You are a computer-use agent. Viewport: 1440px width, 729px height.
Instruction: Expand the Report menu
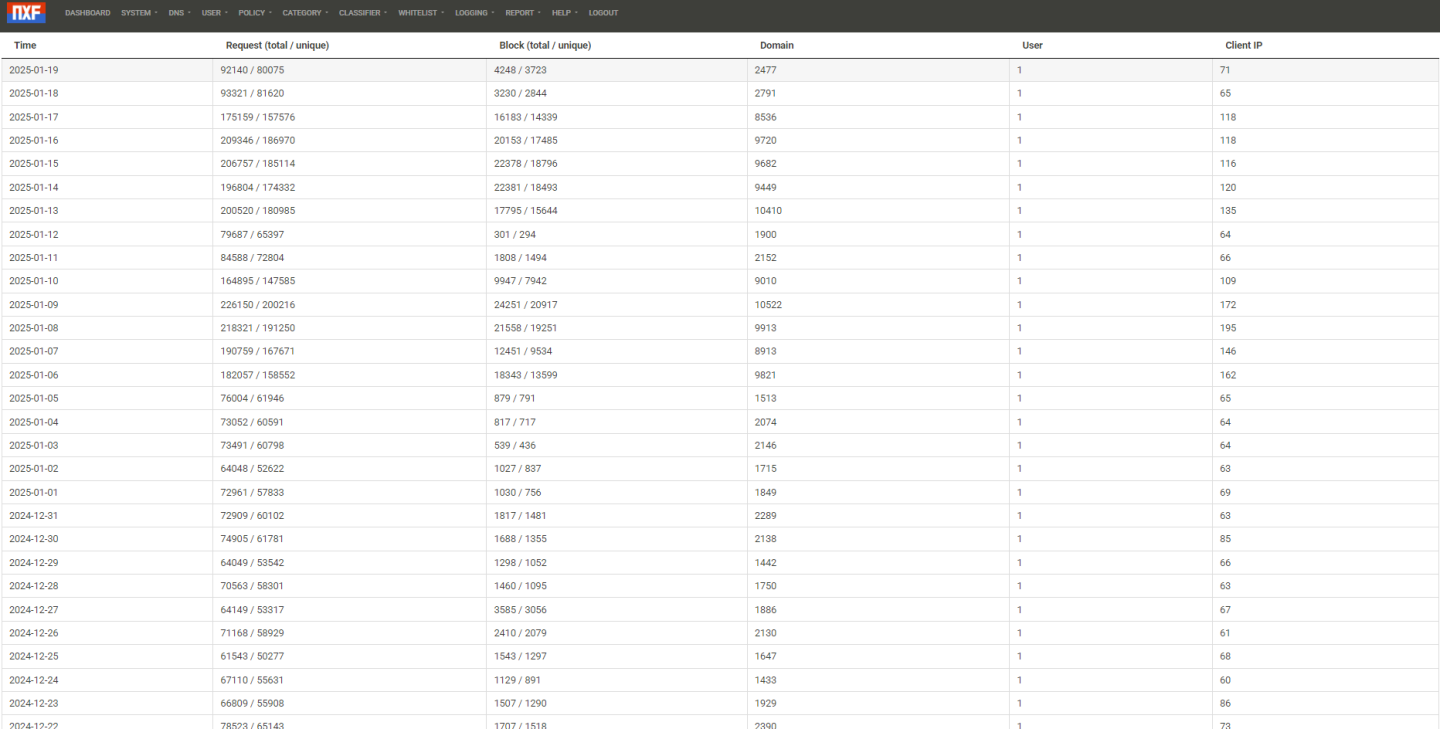click(x=522, y=13)
